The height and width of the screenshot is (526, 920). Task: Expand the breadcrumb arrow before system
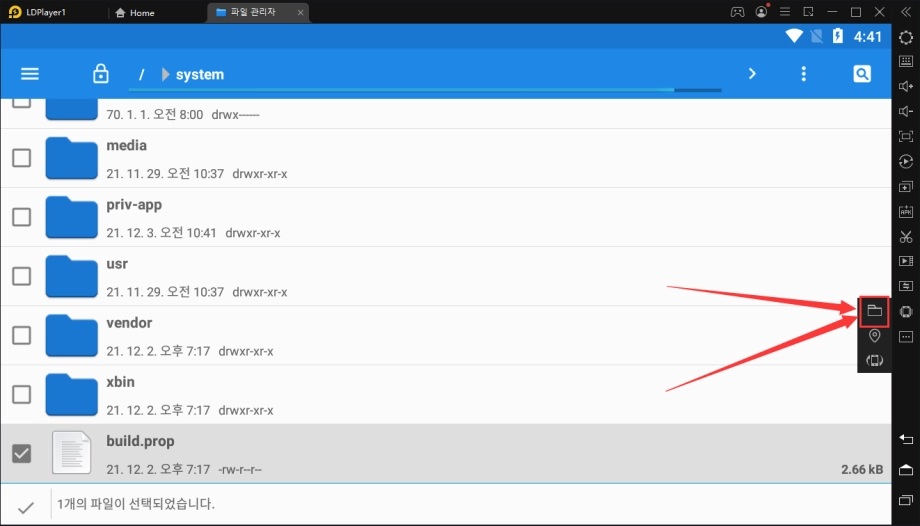click(x=165, y=75)
